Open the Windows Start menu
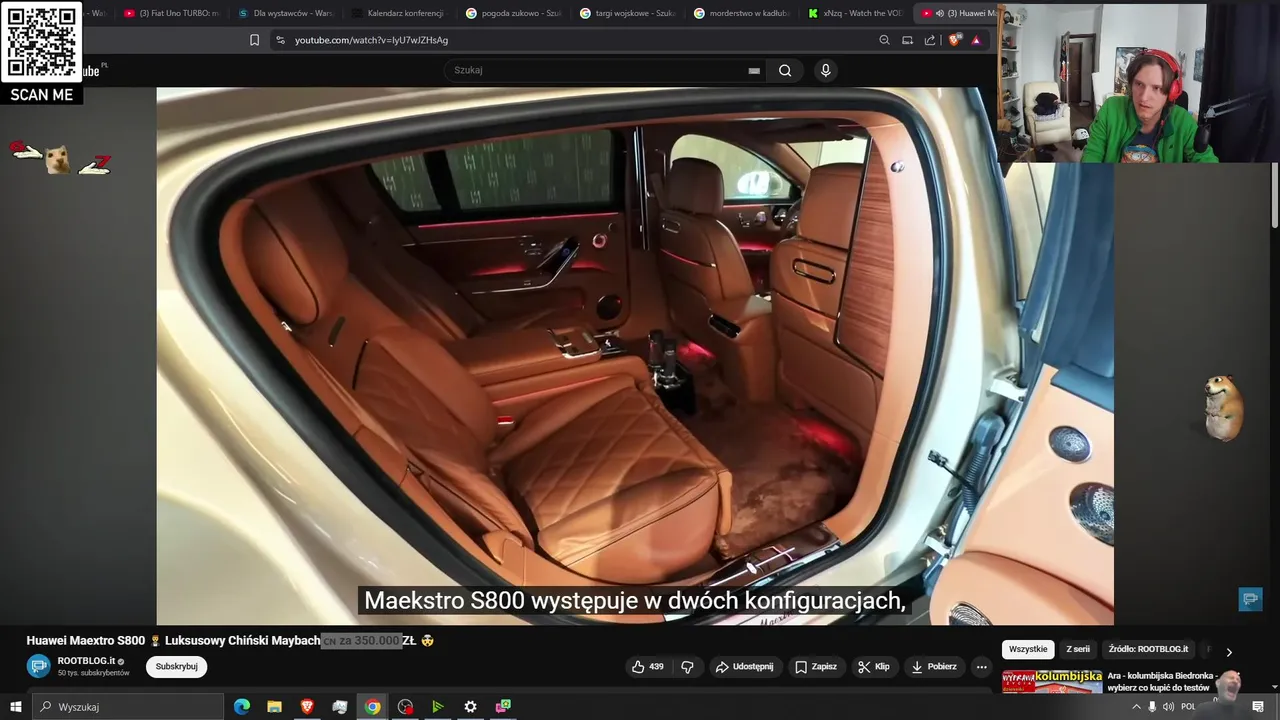The height and width of the screenshot is (720, 1280). click(15, 707)
